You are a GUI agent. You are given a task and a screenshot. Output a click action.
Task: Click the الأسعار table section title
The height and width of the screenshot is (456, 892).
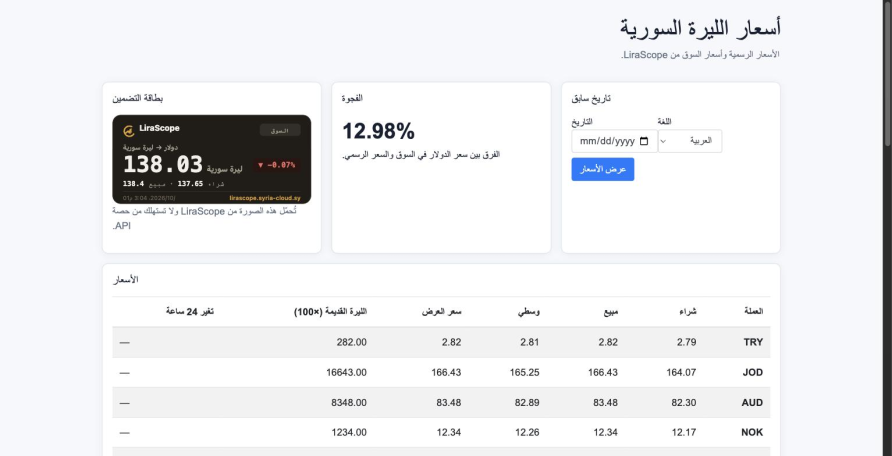click(x=126, y=280)
